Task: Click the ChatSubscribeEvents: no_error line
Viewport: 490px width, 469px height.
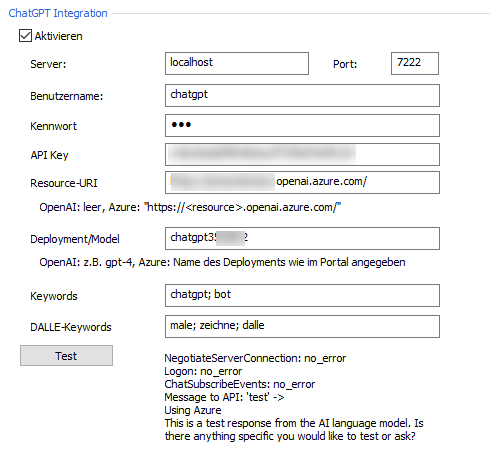Action: click(240, 384)
